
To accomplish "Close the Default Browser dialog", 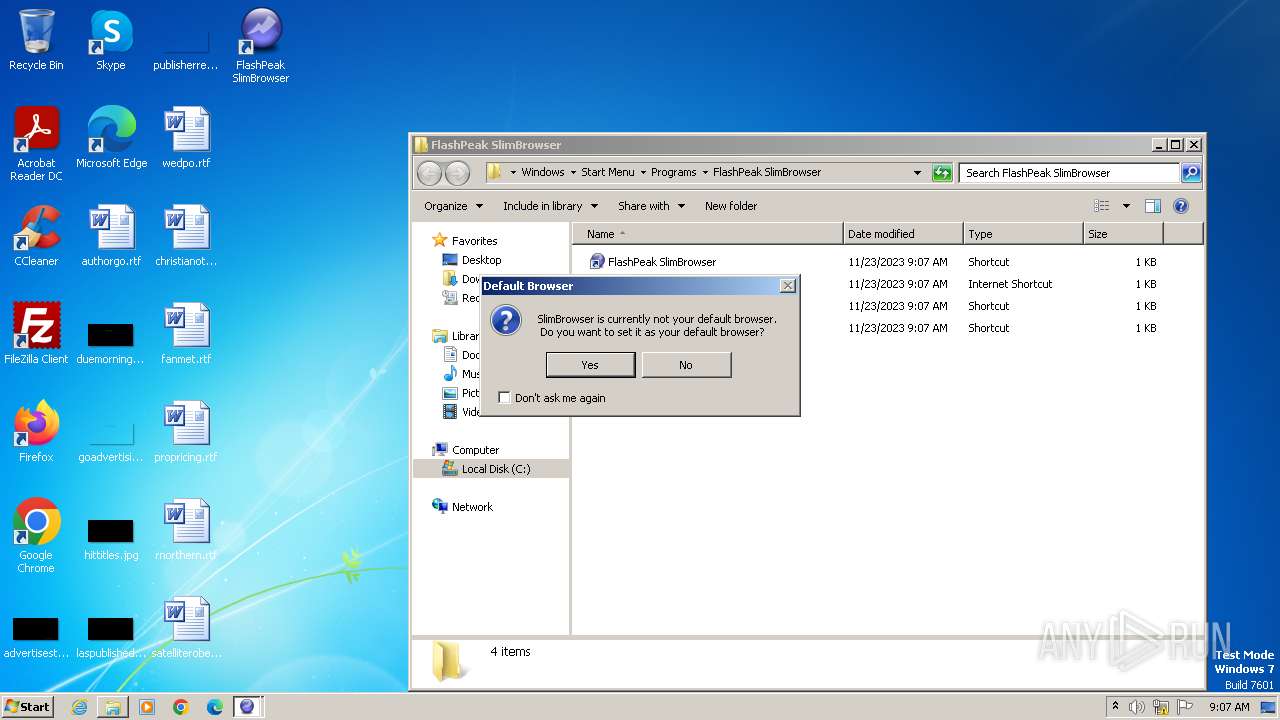I will tap(787, 286).
